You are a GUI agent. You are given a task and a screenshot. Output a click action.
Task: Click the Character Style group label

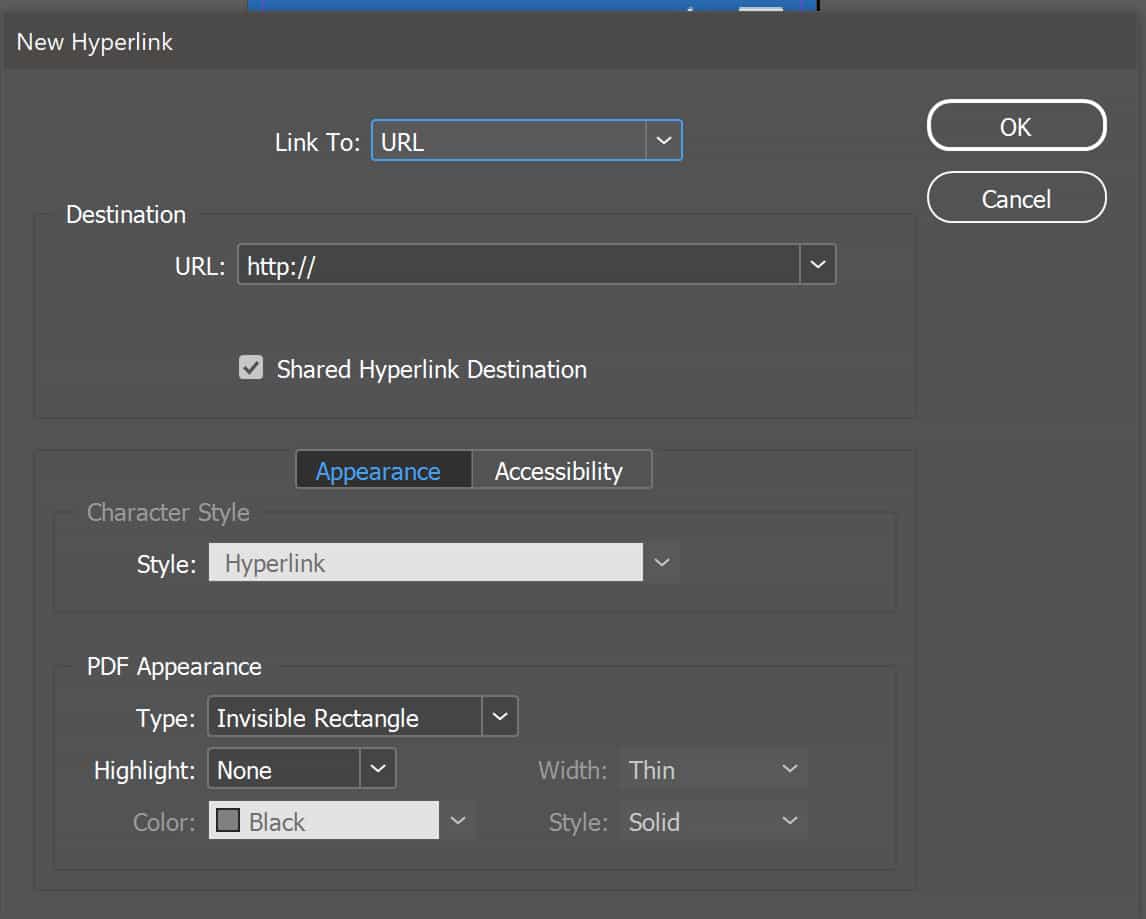[x=168, y=513]
